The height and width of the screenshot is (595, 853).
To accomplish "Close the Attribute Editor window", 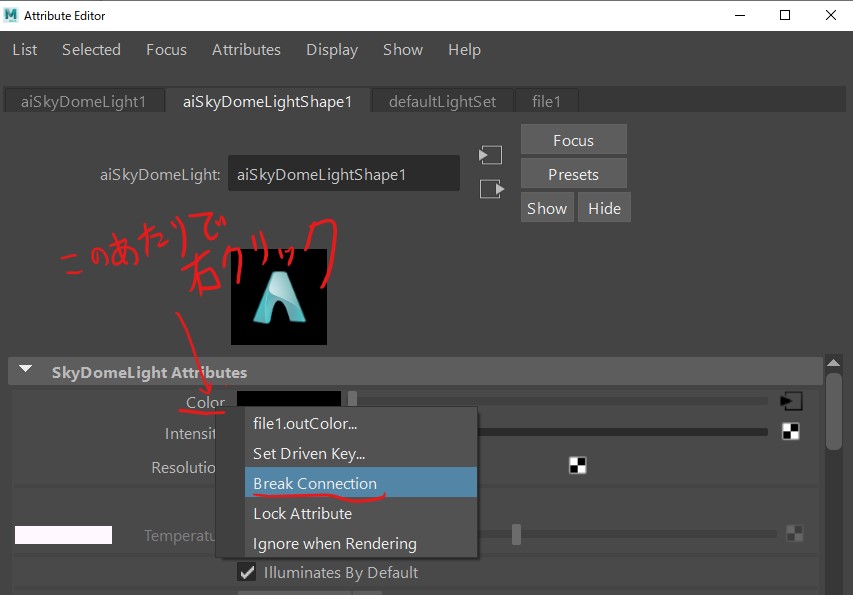I will pos(831,15).
